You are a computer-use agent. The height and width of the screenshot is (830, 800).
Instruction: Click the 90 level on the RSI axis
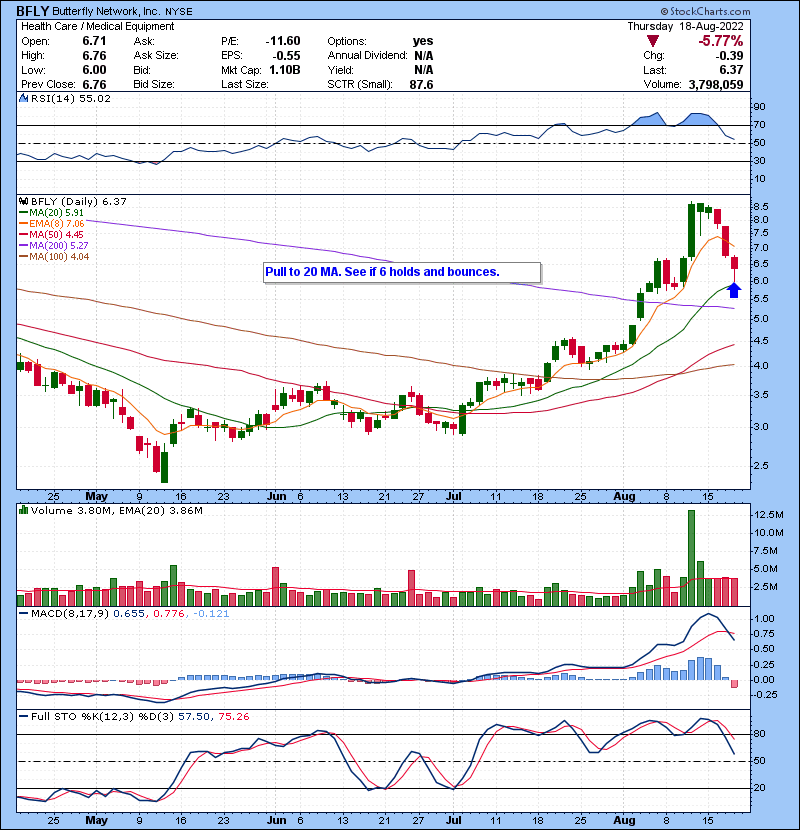759,107
